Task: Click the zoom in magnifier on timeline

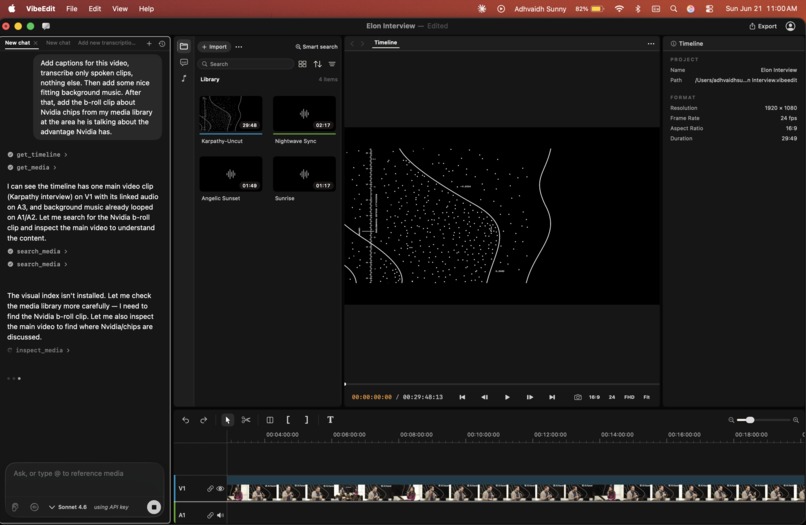Action: (796, 420)
